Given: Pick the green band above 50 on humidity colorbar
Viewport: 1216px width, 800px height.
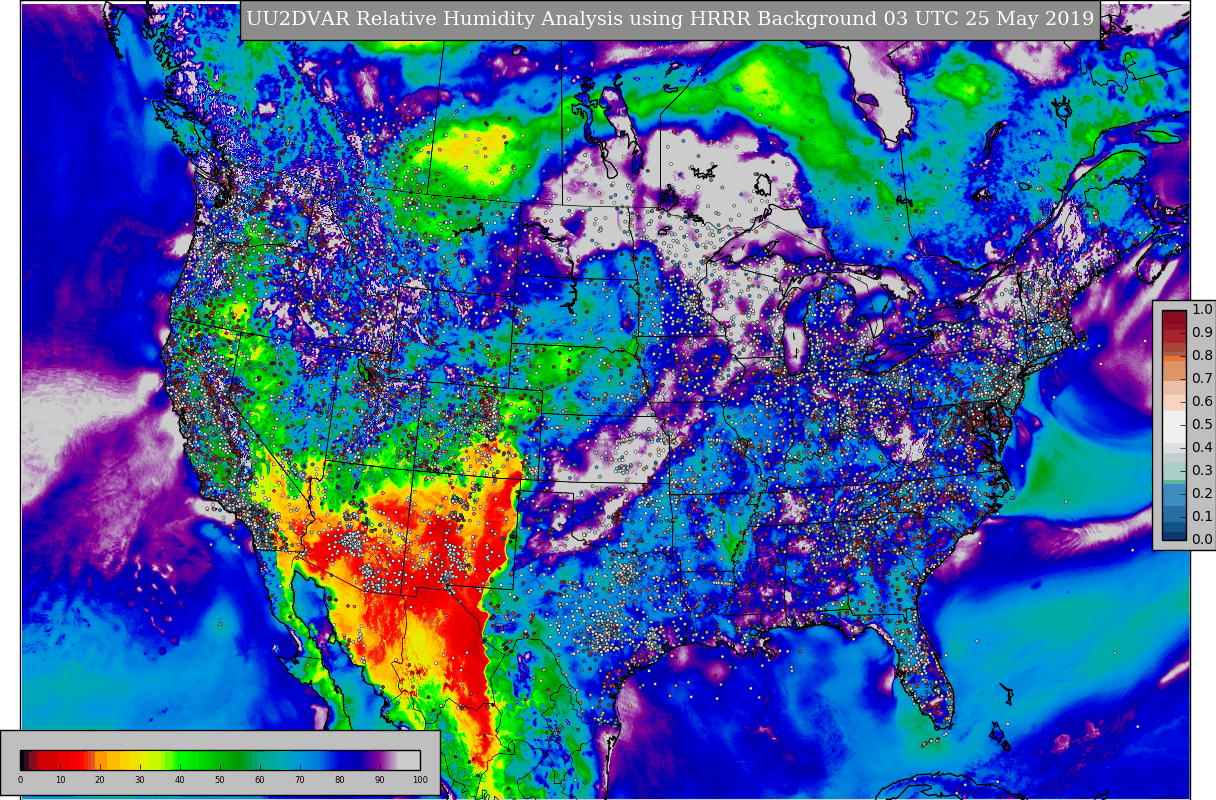Looking at the screenshot, I should pos(220,760).
